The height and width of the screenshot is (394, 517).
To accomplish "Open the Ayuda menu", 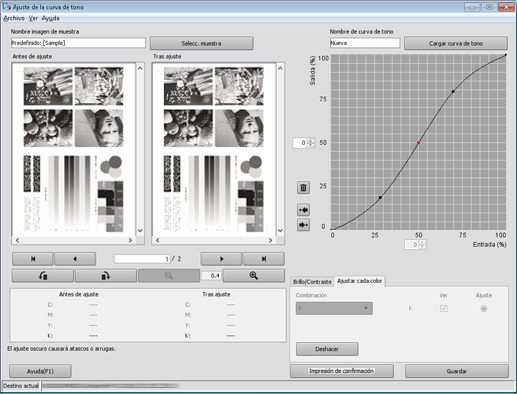I will pyautogui.click(x=50, y=18).
